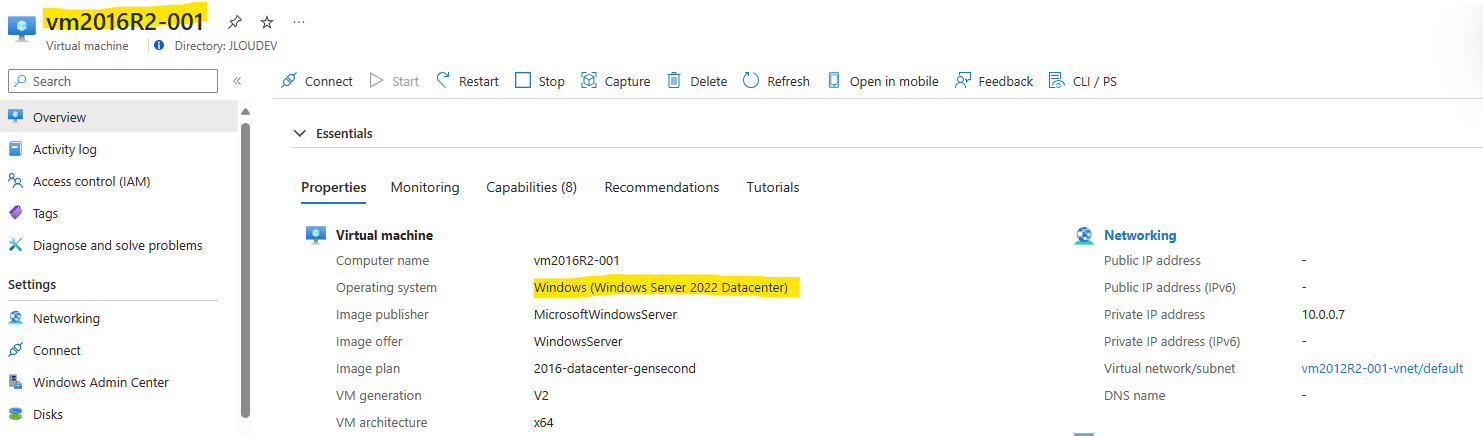
Task: Pin the vm2016R2-001 blade
Action: (x=234, y=21)
